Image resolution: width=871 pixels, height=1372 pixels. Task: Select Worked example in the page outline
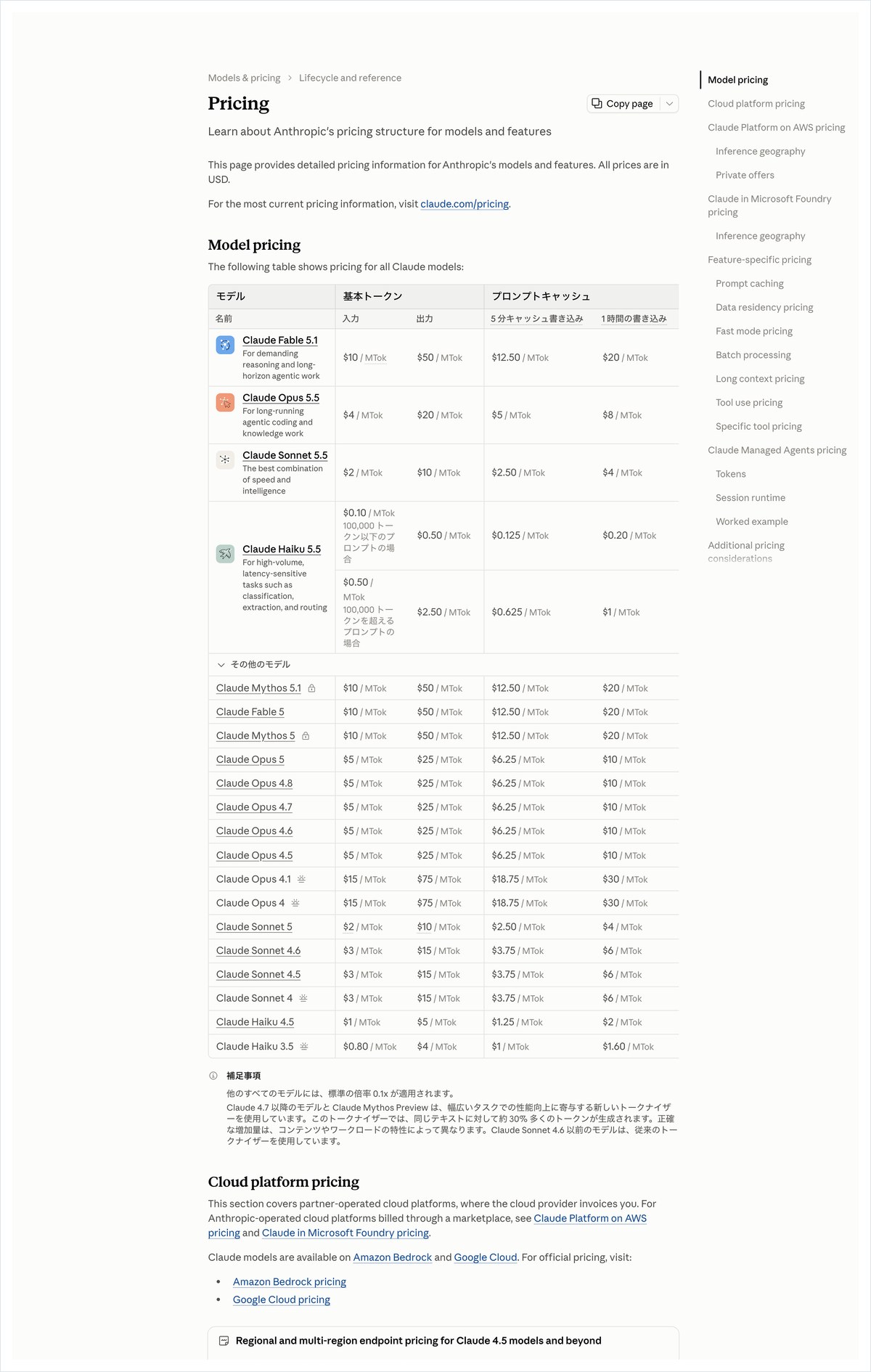[752, 521]
